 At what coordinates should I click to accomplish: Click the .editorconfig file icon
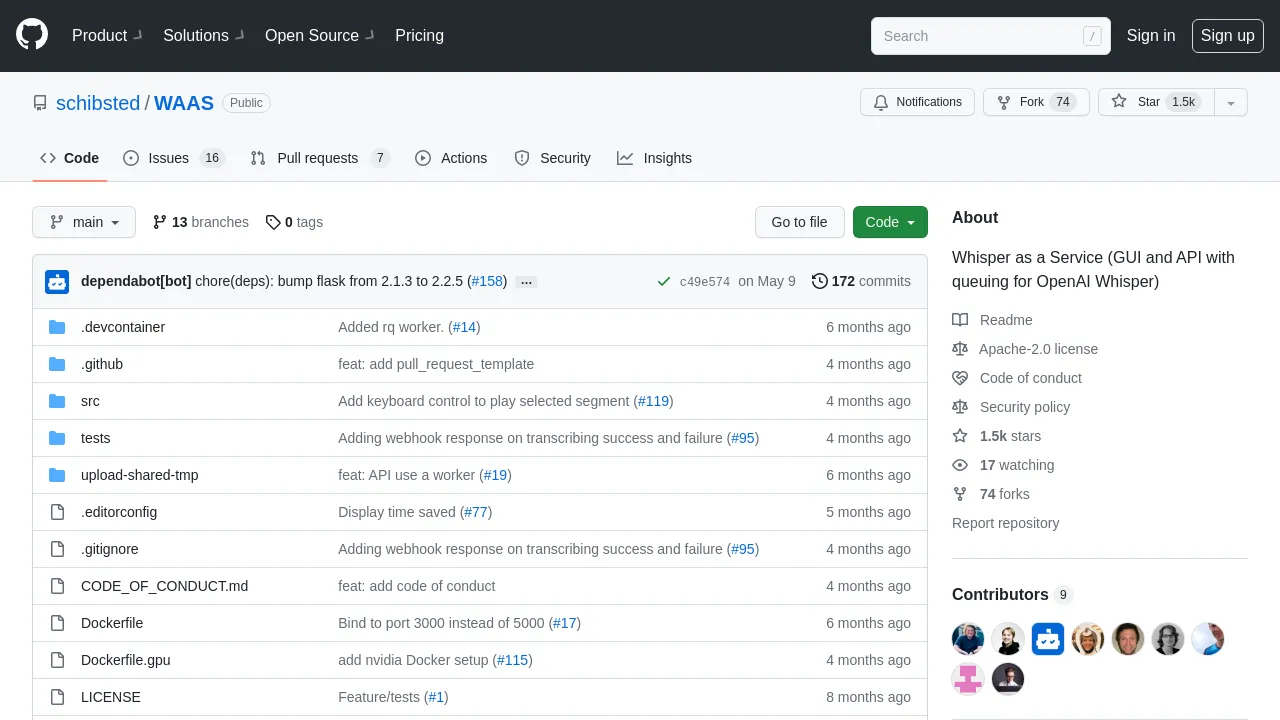pyautogui.click(x=57, y=512)
